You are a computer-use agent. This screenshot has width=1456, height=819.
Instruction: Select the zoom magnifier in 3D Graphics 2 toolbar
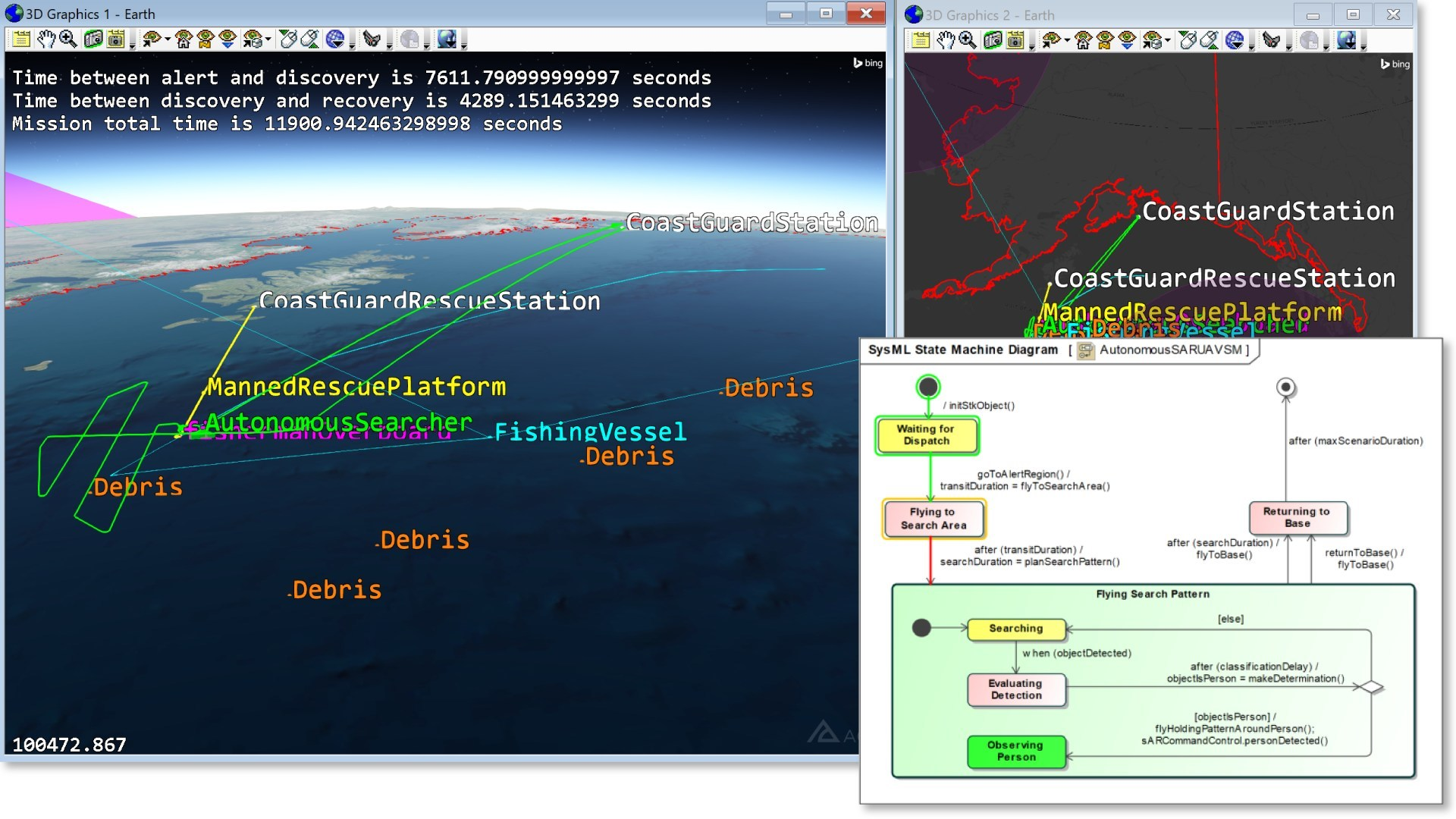point(968,40)
